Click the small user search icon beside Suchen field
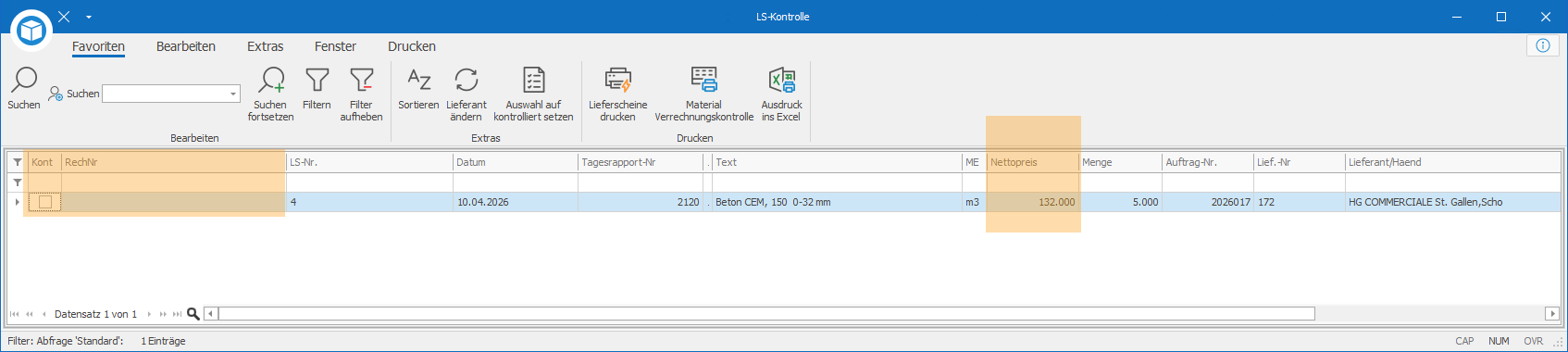Image resolution: width=1568 pixels, height=352 pixels. (x=56, y=94)
